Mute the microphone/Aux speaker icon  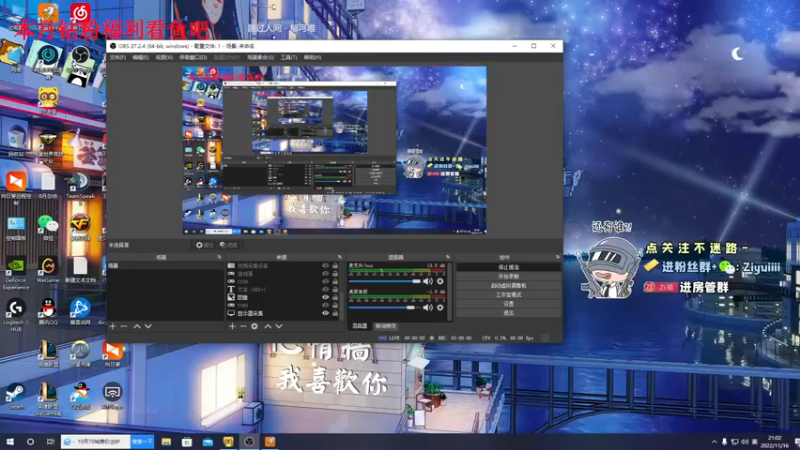(x=428, y=281)
